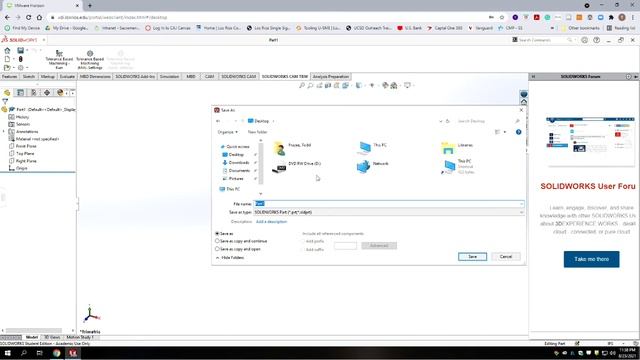Click the New document icon
Viewport: 640px width, 360px height.
click(7, 59)
